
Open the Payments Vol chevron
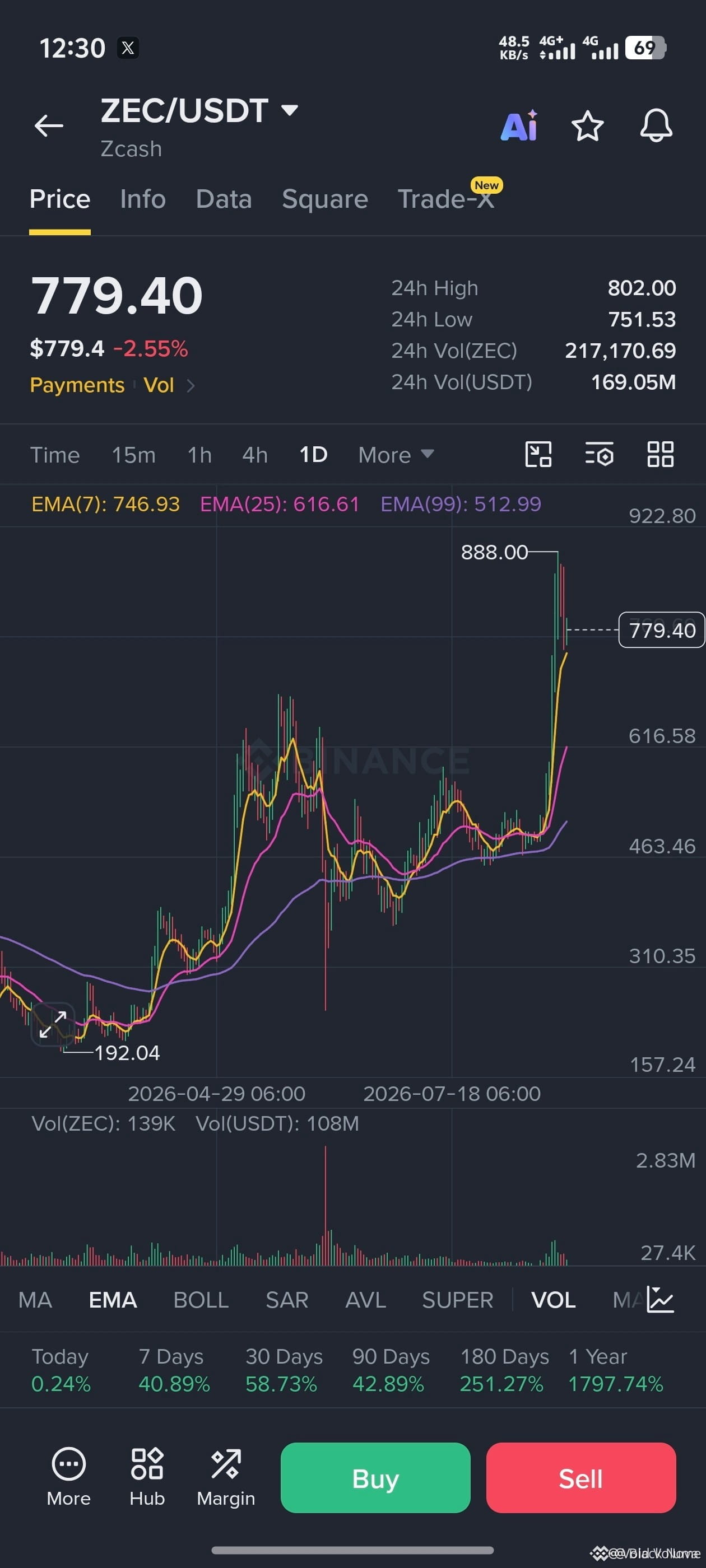191,385
